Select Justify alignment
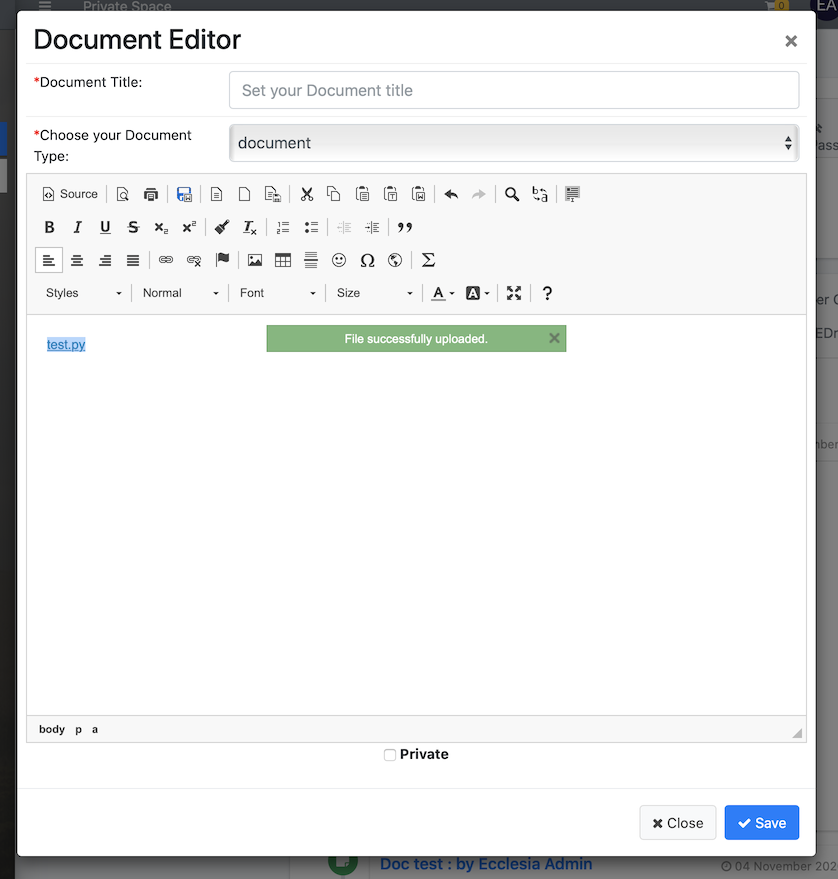The image size is (838, 879). pyautogui.click(x=133, y=260)
